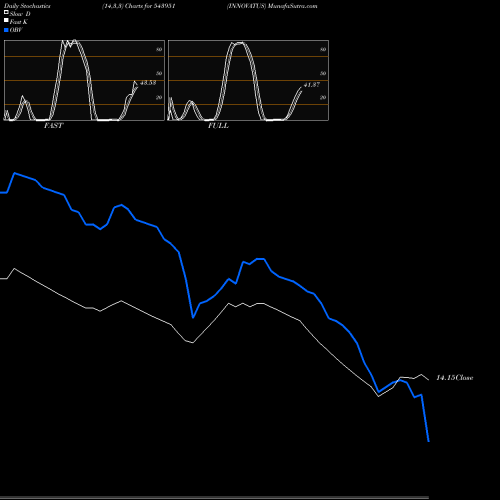The image size is (500, 500).
Task: Click the Fast K legend swatch
Action: click(x=6, y=21)
